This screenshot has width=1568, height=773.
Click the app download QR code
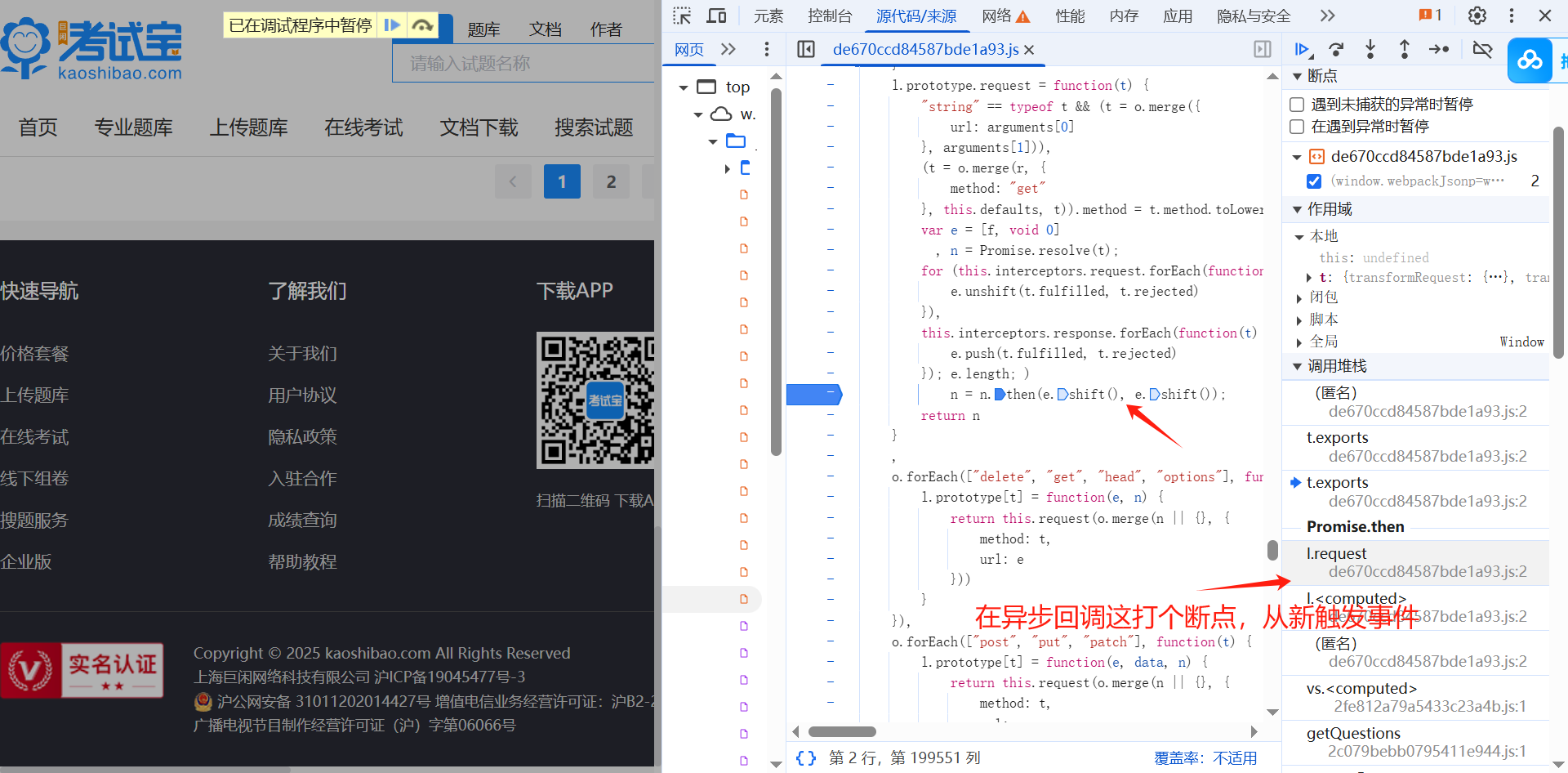tap(595, 400)
